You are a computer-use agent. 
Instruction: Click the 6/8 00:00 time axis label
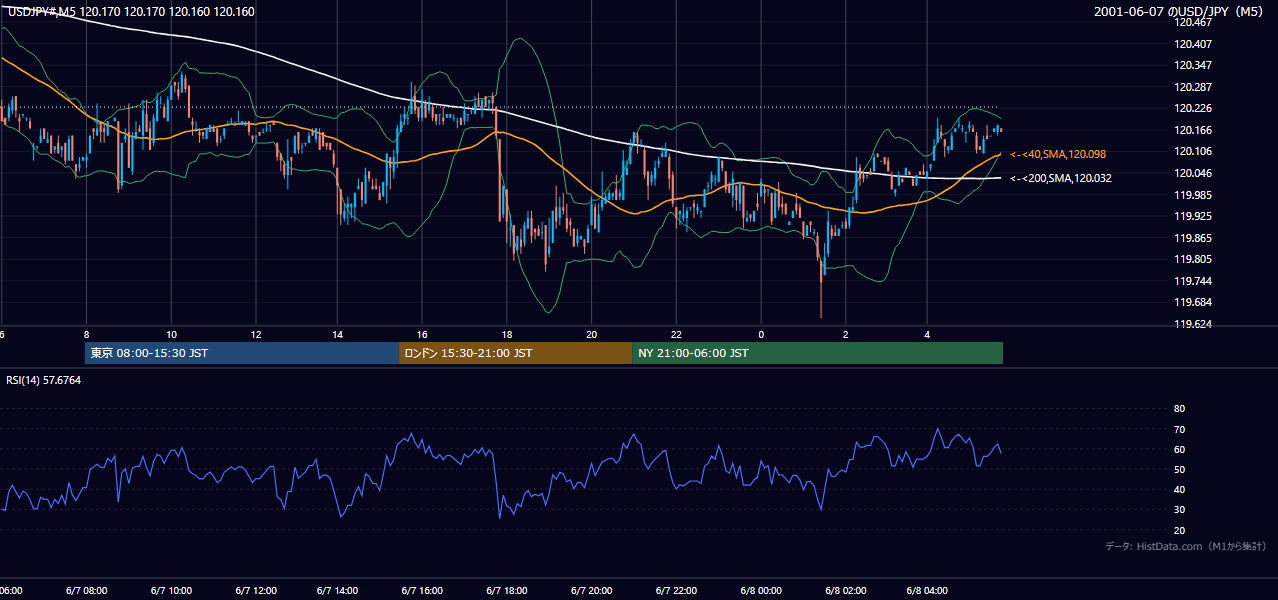[x=759, y=591]
